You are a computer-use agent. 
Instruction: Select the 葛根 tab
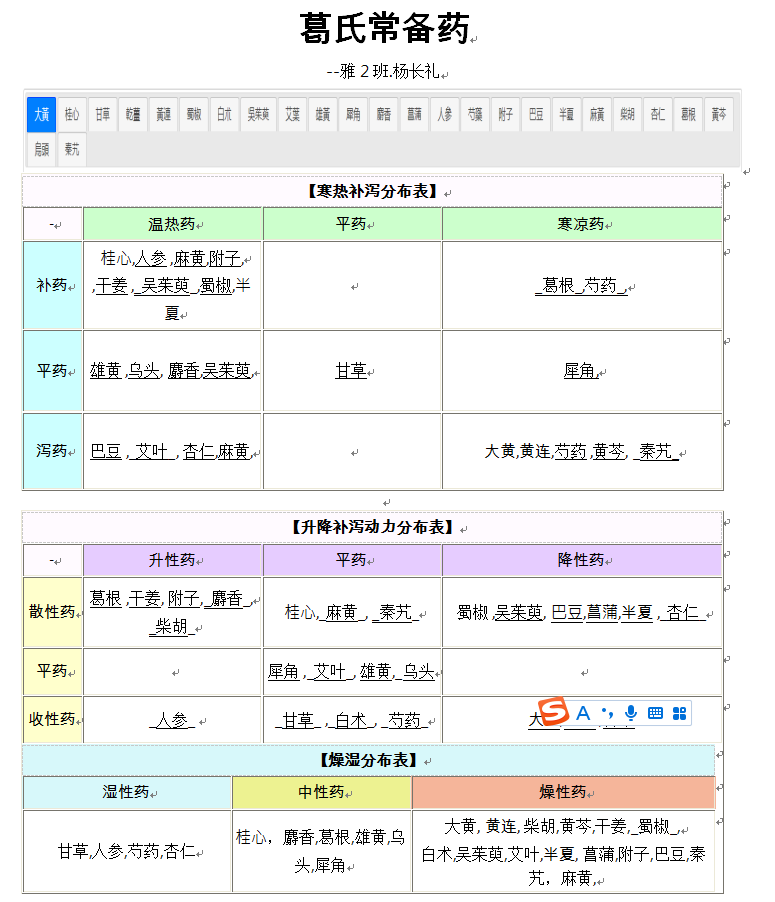point(689,114)
